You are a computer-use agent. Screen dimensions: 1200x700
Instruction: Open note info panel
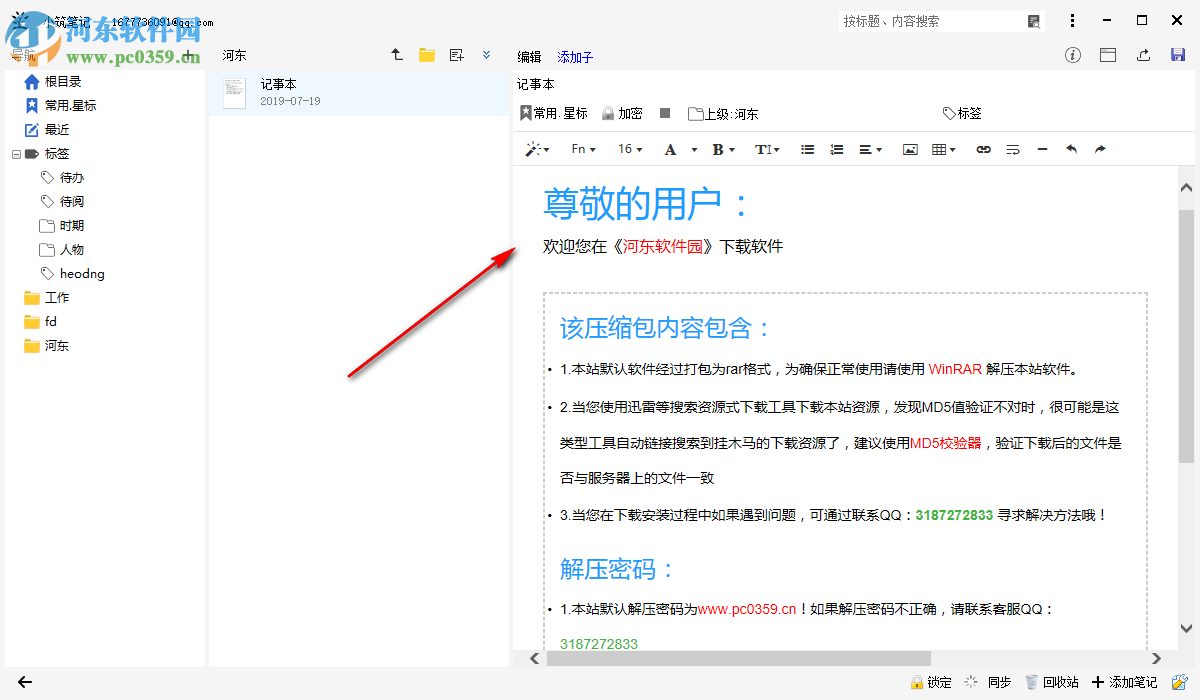tap(1072, 55)
